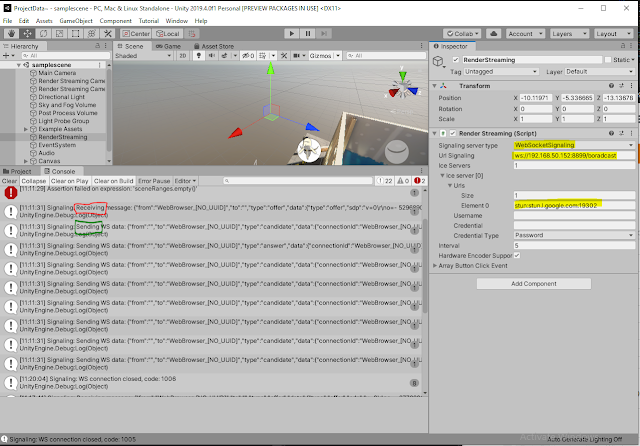Expand the Example Assets node
The height and width of the screenshot is (446, 640).
pyautogui.click(x=26, y=129)
